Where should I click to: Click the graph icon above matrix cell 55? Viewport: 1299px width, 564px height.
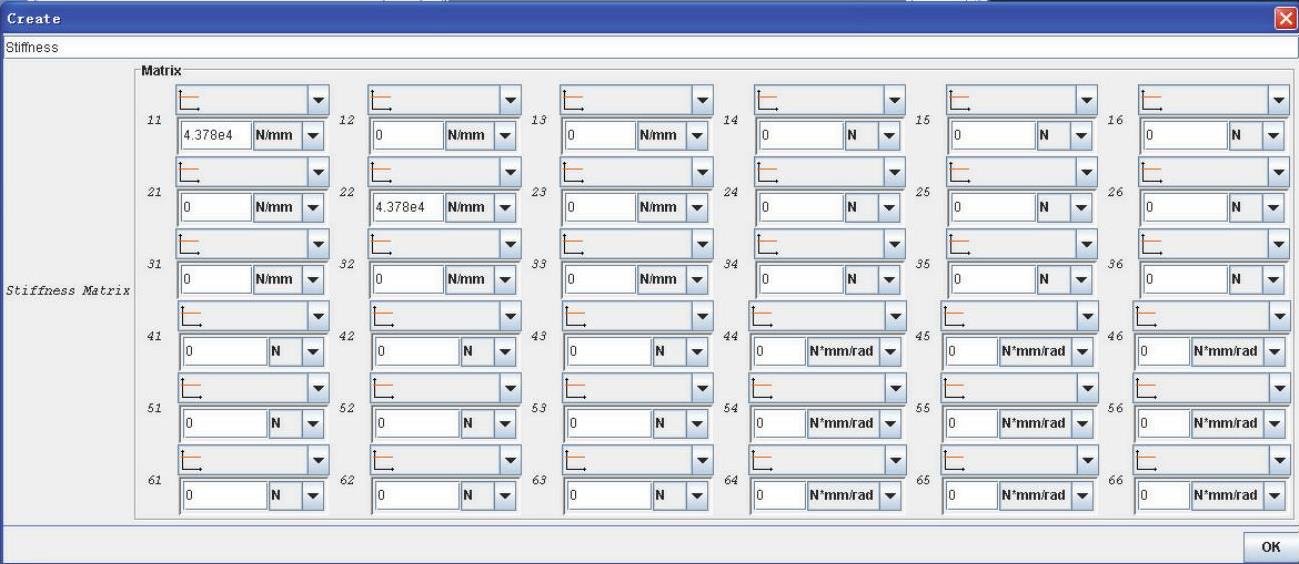click(954, 388)
